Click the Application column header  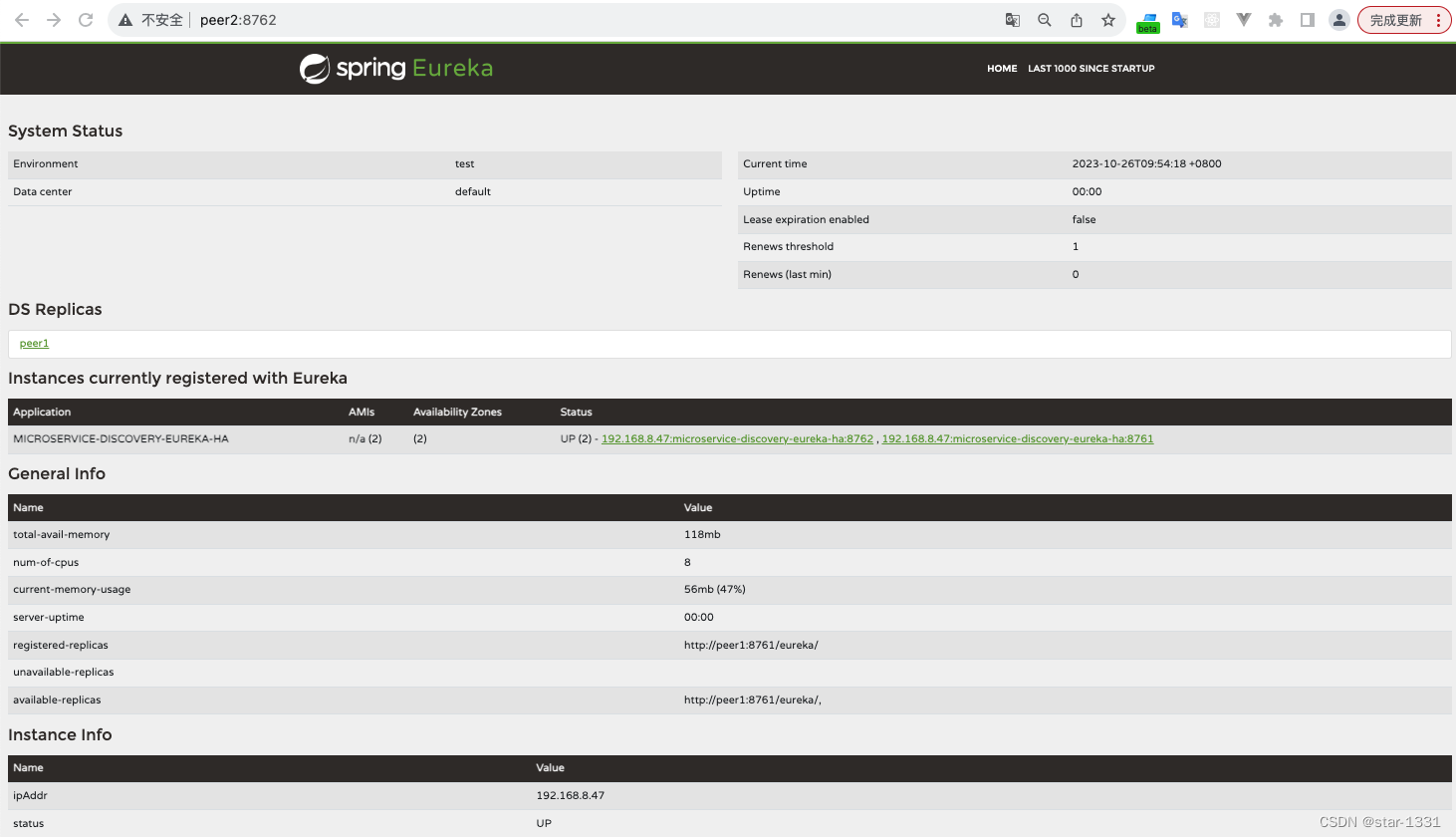[42, 413]
